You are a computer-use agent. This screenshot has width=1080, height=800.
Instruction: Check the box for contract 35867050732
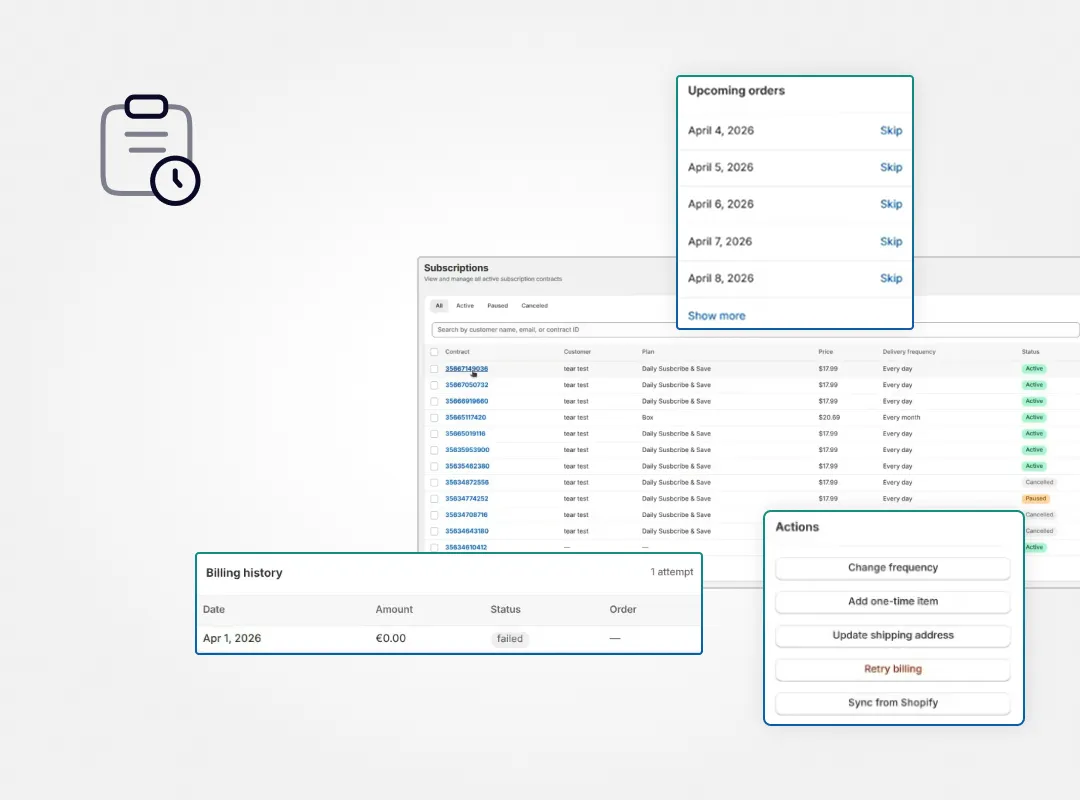point(434,385)
